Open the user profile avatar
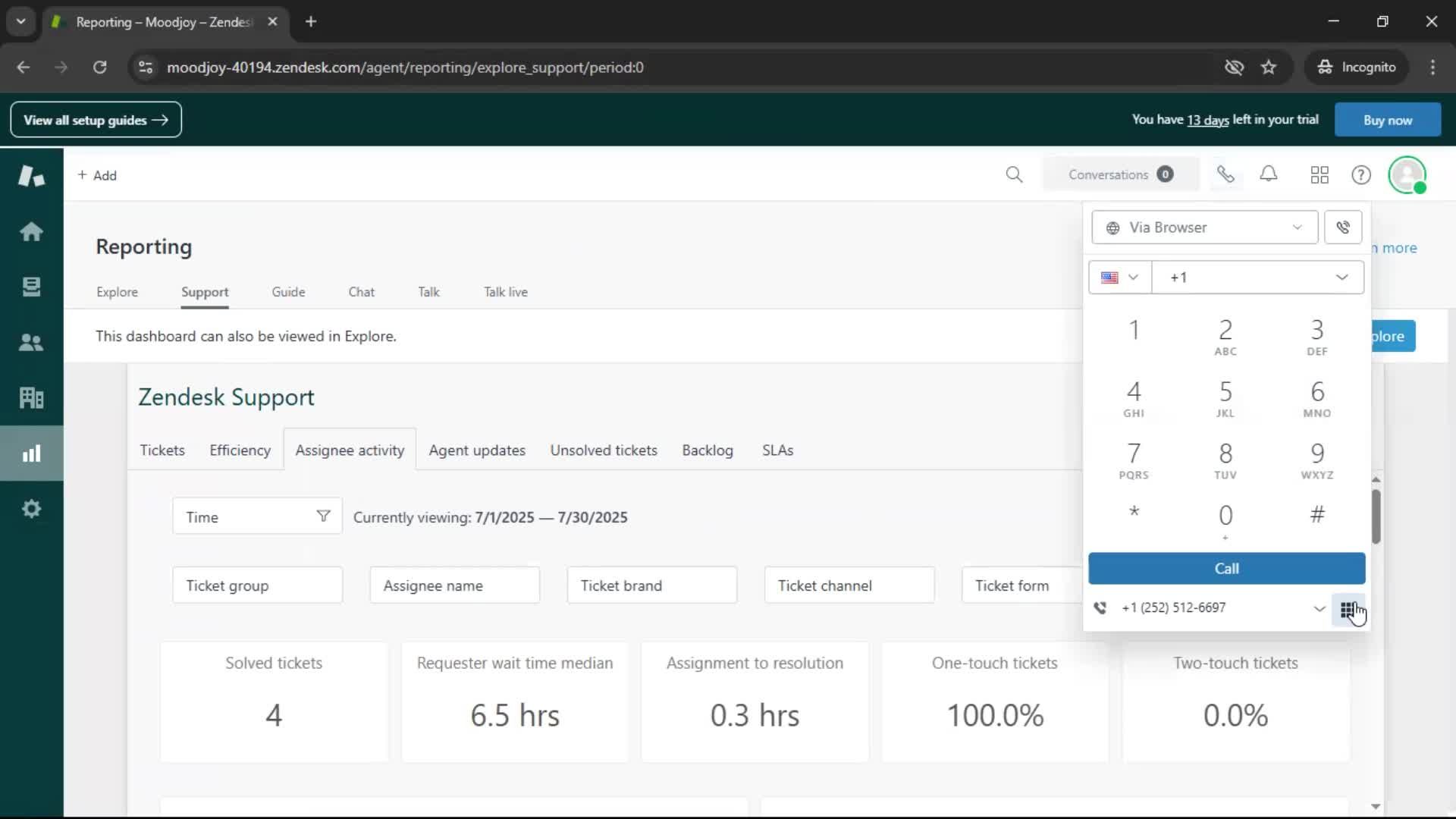 tap(1407, 175)
